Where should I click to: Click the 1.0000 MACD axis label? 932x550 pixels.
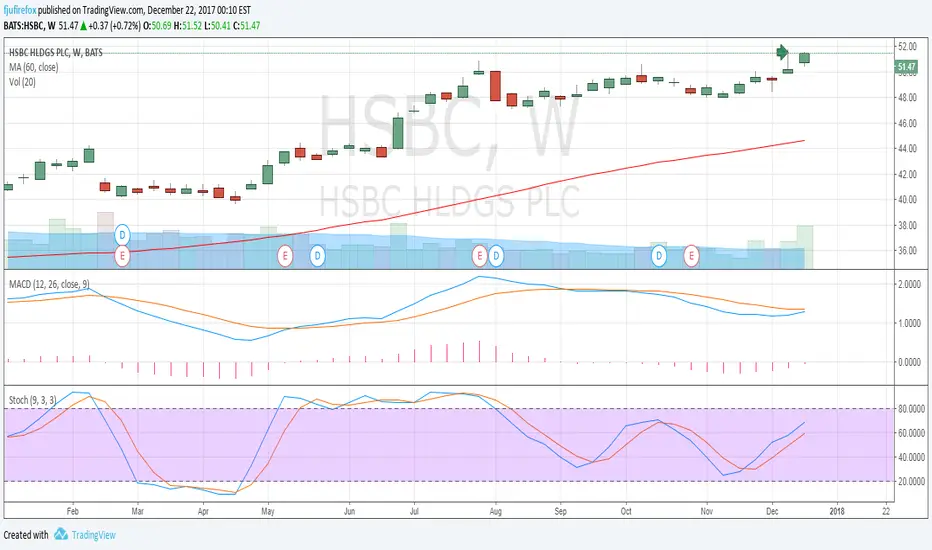click(909, 323)
